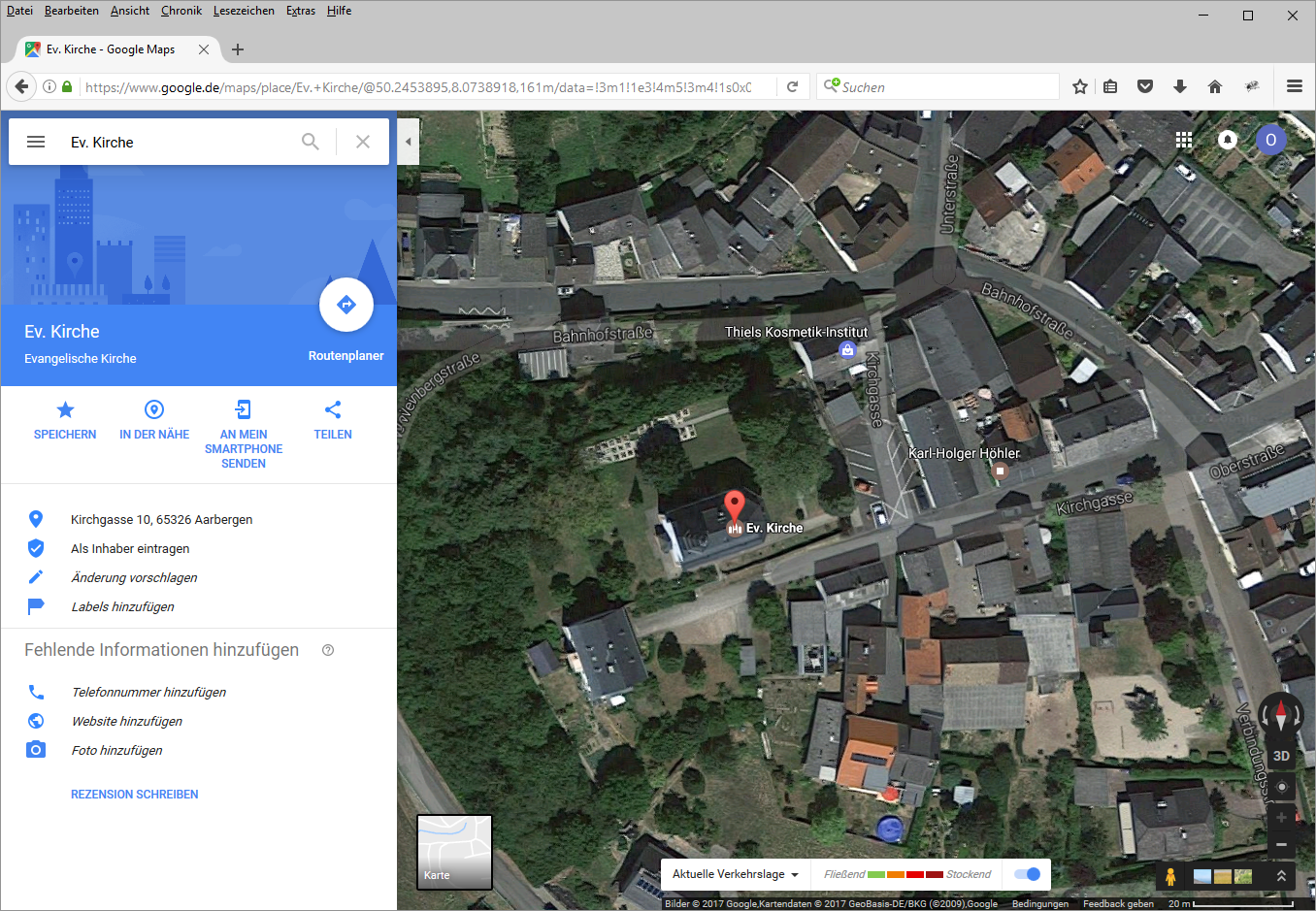Go to the home page icon

point(1214,86)
